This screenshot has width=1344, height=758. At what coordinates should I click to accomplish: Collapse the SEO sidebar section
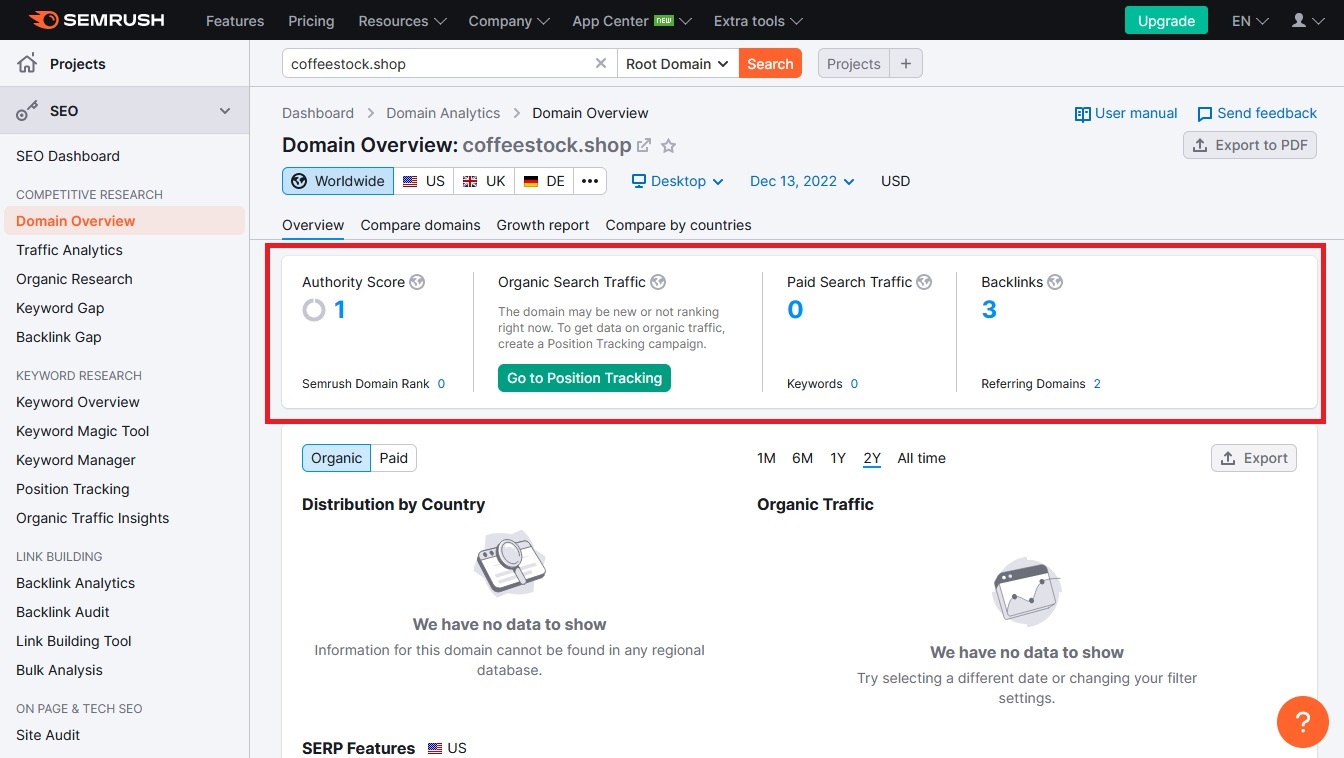click(225, 111)
